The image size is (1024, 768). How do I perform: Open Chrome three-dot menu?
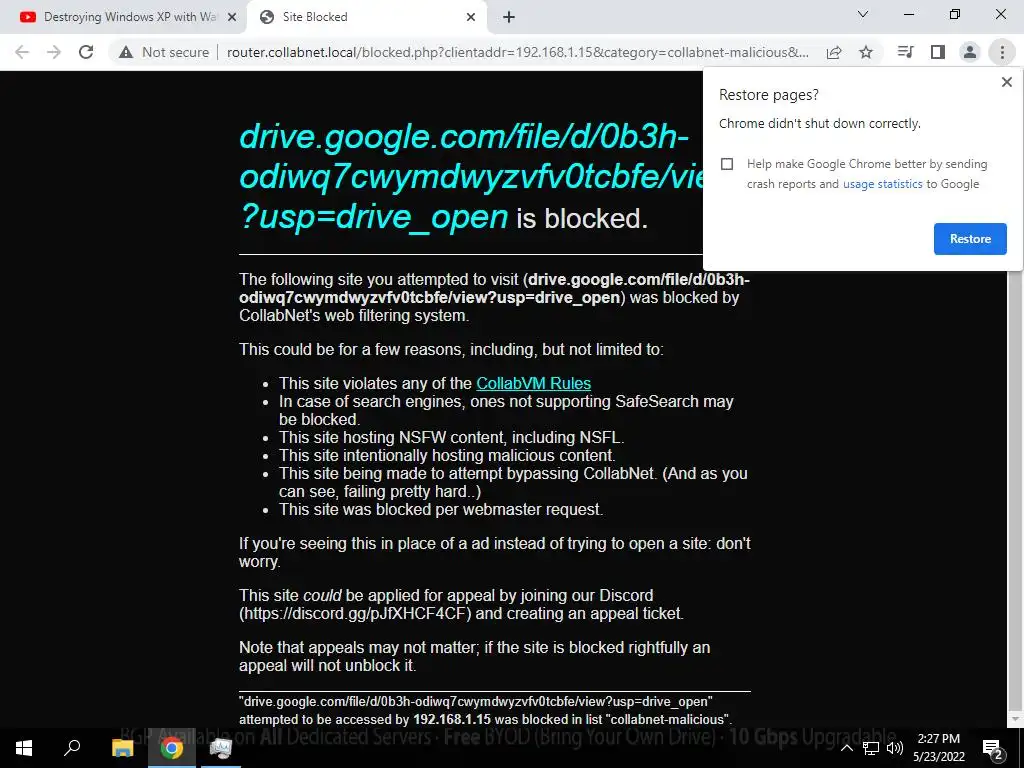[x=1002, y=52]
